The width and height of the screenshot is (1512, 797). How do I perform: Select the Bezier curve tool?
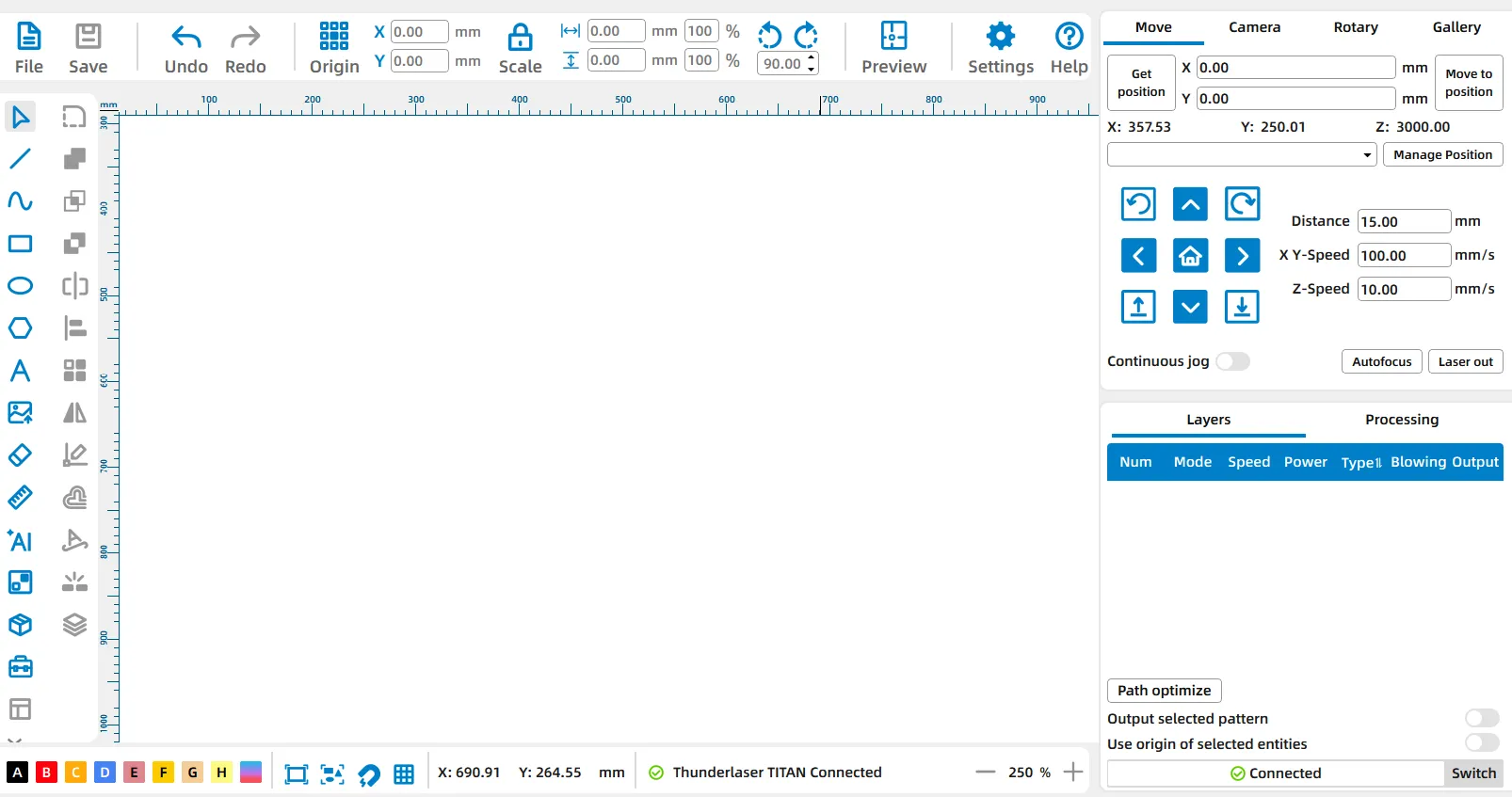(20, 201)
